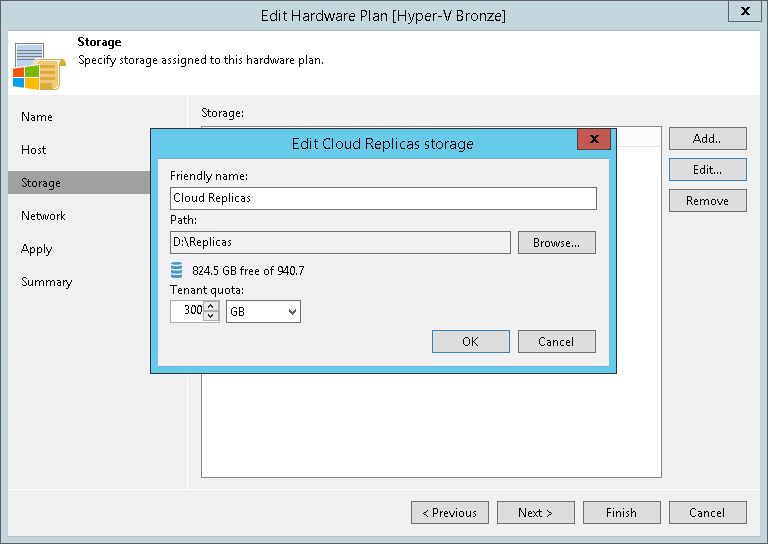Viewport: 768px width, 544px height.
Task: Open the GB unit dropdown
Action: click(x=264, y=312)
